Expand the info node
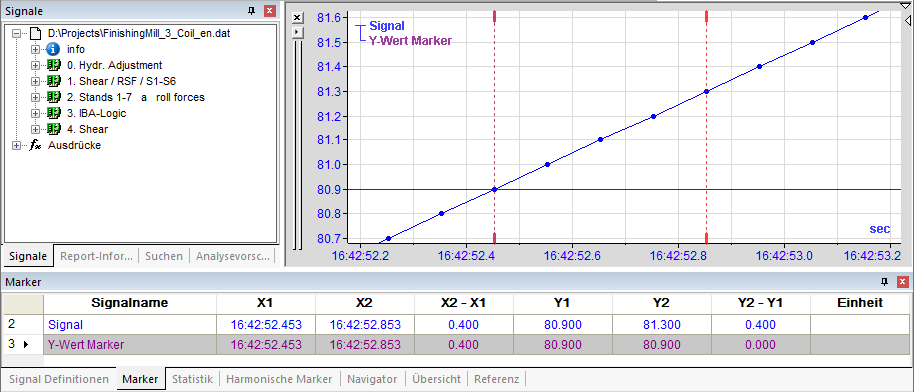The width and height of the screenshot is (914, 392). click(x=35, y=50)
